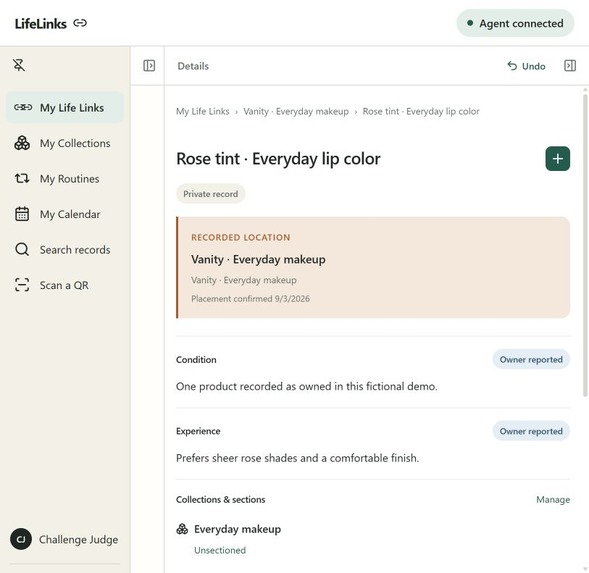
Task: Toggle the unpin sidebar icon
Action: tap(19, 65)
